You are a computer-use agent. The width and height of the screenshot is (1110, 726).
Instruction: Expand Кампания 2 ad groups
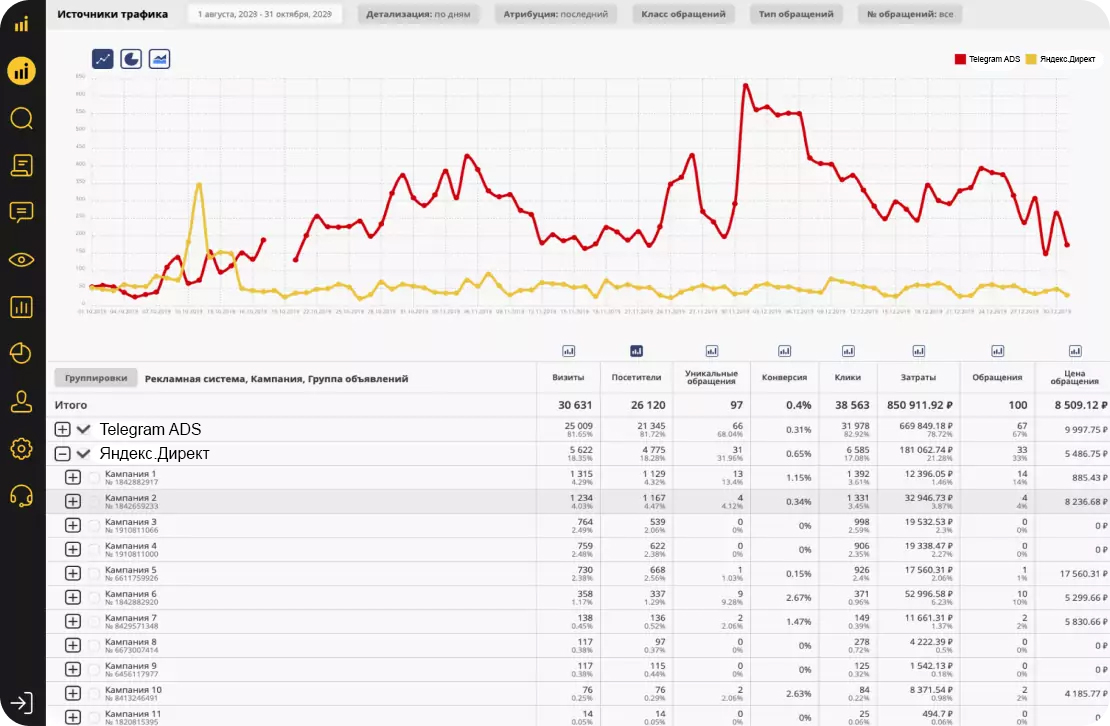click(72, 501)
